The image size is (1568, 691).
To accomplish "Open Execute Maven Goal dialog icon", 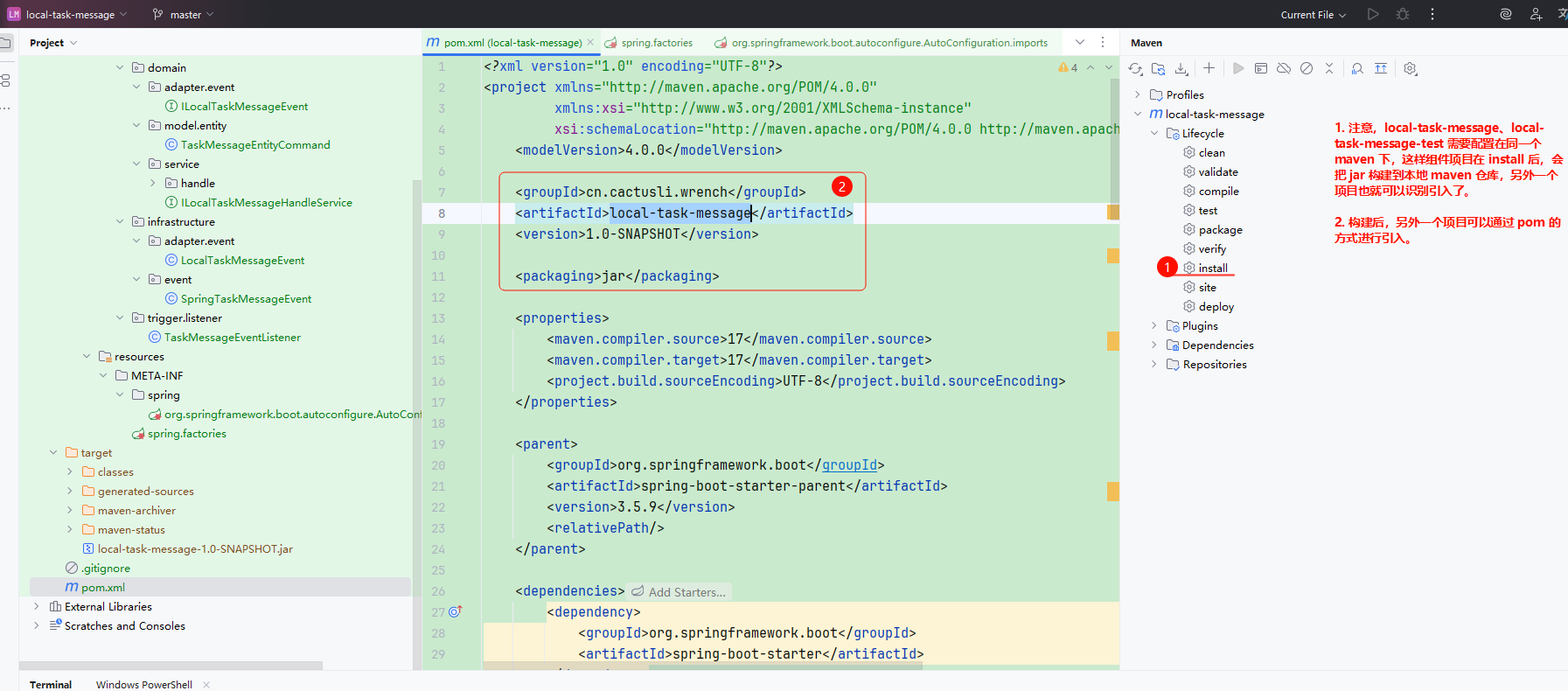I will pos(1261,69).
